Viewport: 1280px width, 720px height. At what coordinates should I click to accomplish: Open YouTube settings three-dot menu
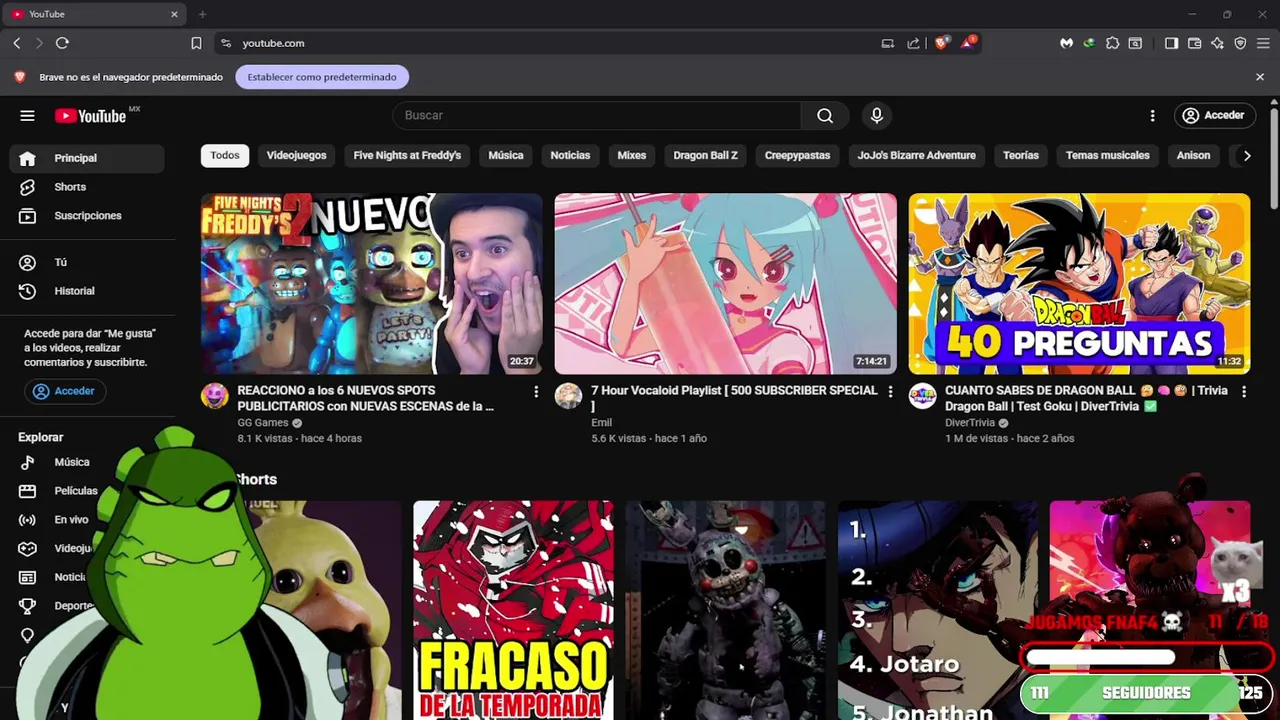(x=1152, y=116)
